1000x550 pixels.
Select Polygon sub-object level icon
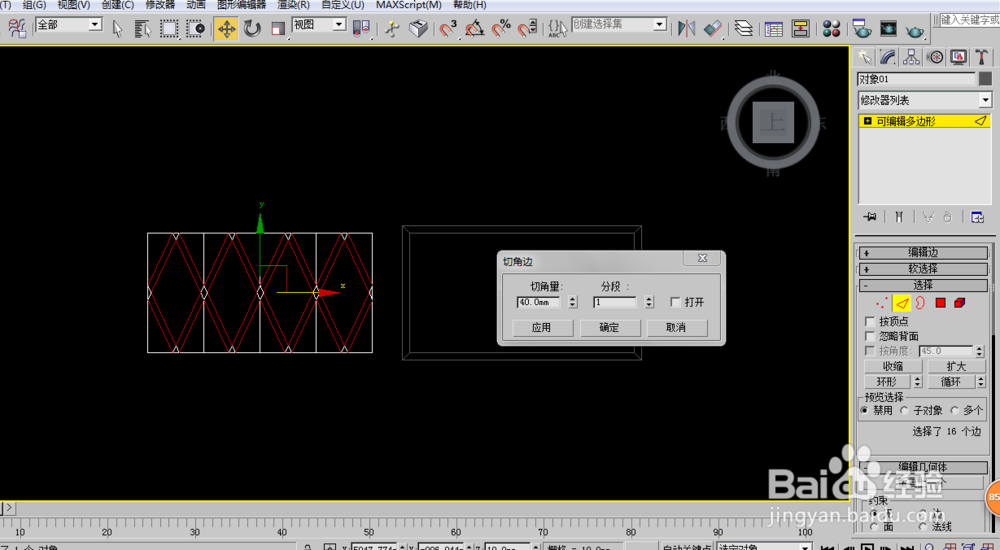click(940, 303)
